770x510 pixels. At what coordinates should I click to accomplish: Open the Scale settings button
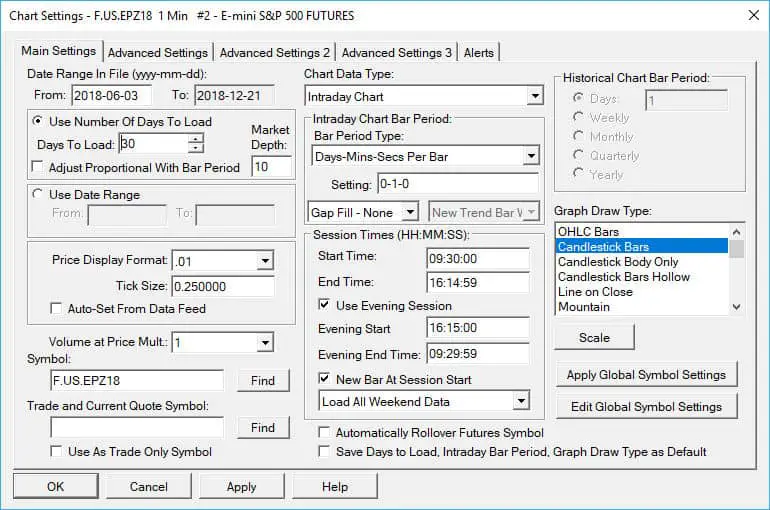(594, 337)
